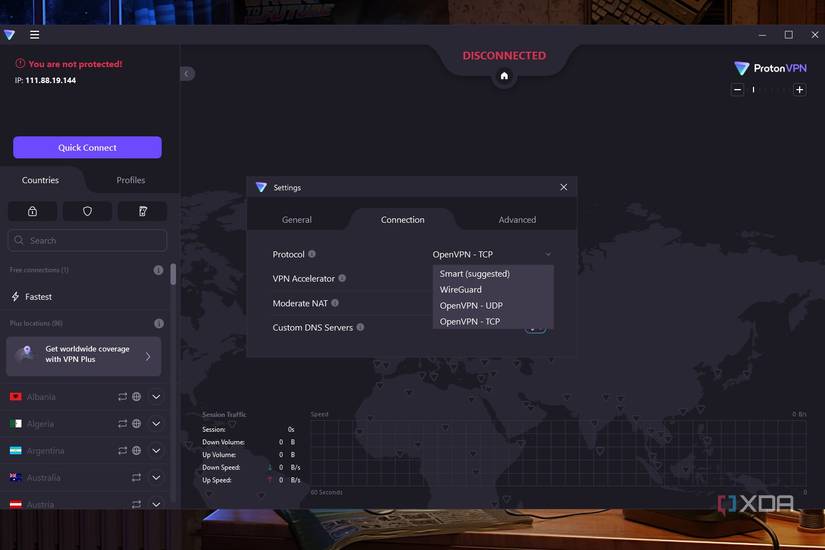The width and height of the screenshot is (825, 550).
Task: Toggle the Custom DNS Servers switch
Action: coord(536,327)
